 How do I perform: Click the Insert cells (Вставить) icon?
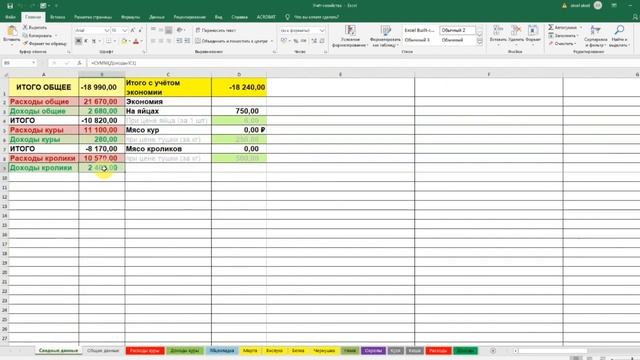coord(498,30)
